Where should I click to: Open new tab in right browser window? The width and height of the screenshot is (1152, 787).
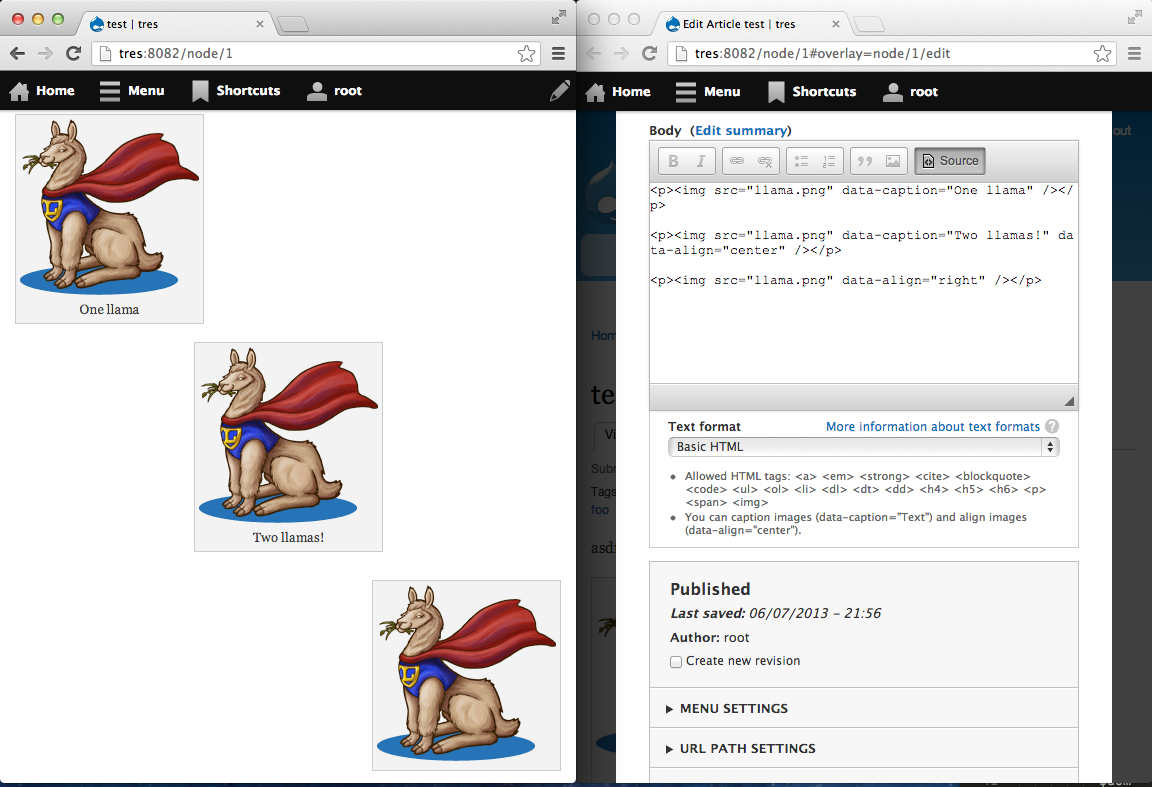[869, 24]
